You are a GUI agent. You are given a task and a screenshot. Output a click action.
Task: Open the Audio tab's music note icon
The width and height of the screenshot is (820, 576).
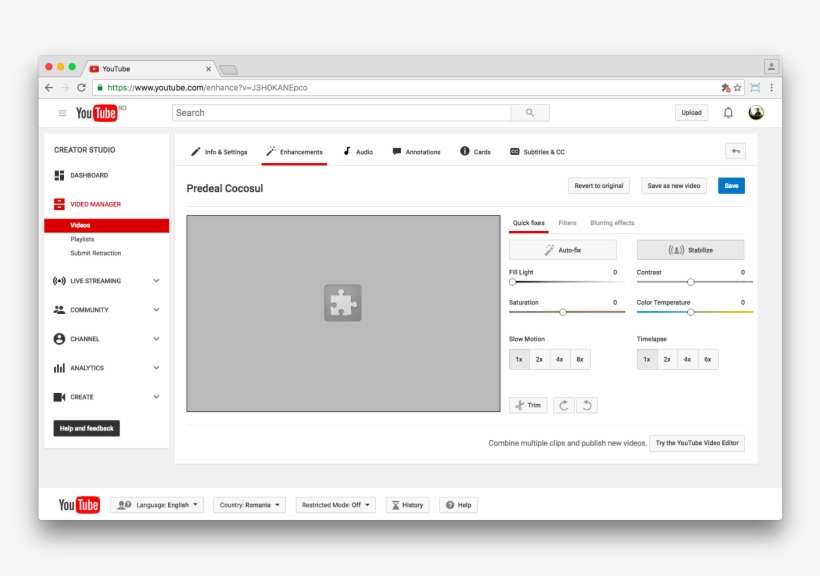(348, 151)
